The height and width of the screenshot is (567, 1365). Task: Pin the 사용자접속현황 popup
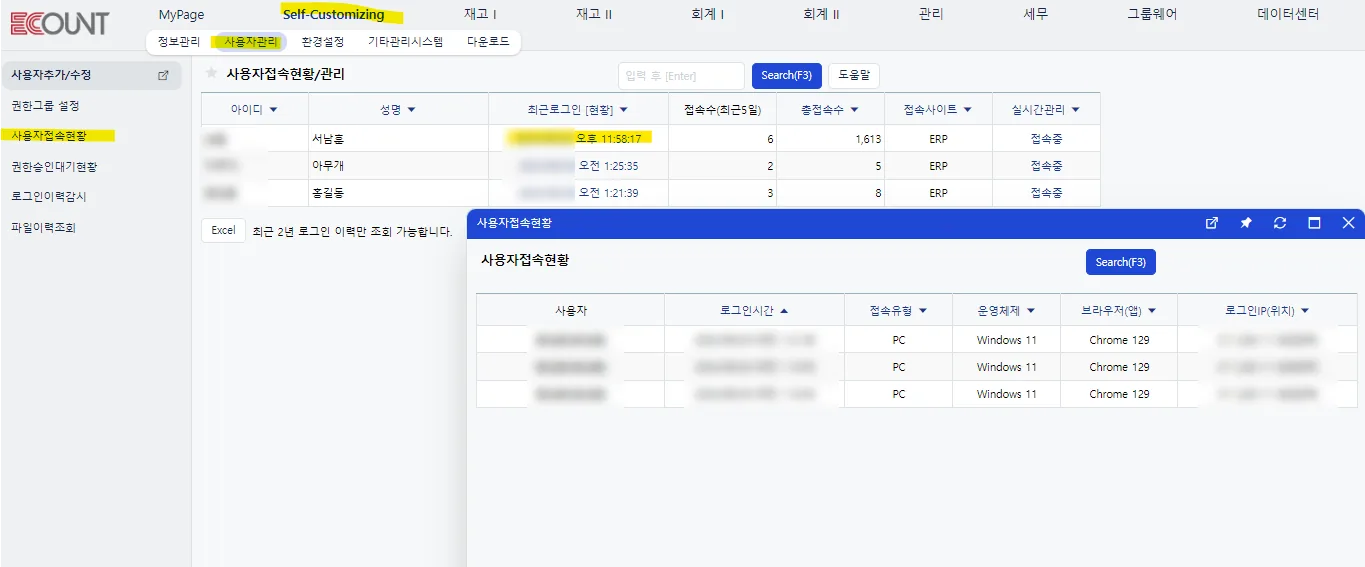(1246, 223)
